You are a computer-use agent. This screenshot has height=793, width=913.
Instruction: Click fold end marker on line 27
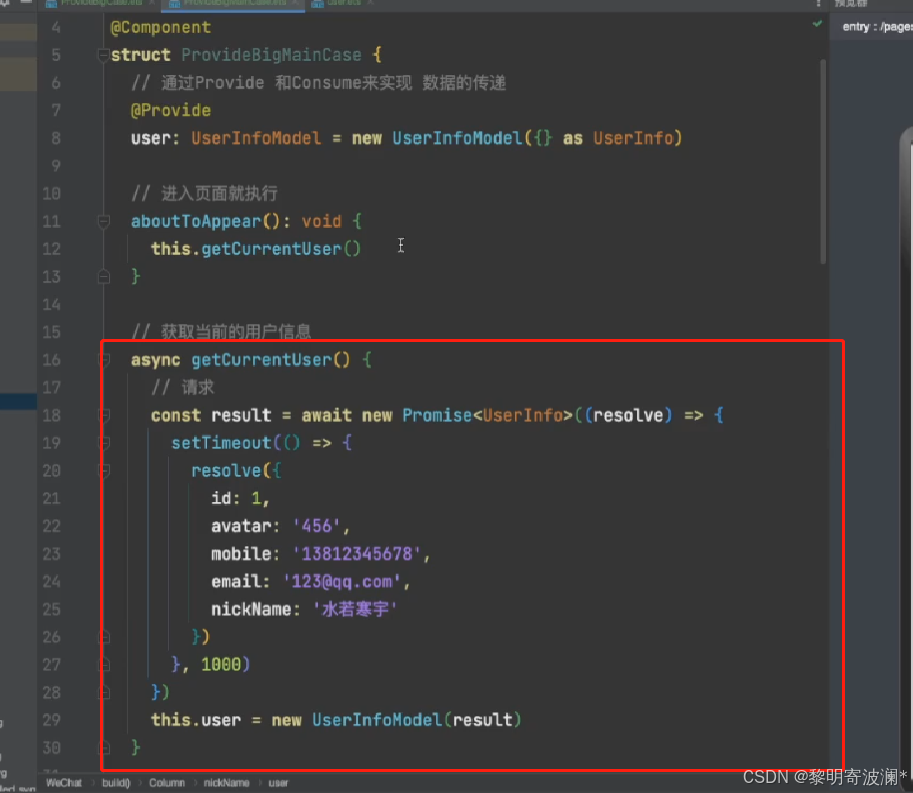tap(105, 664)
